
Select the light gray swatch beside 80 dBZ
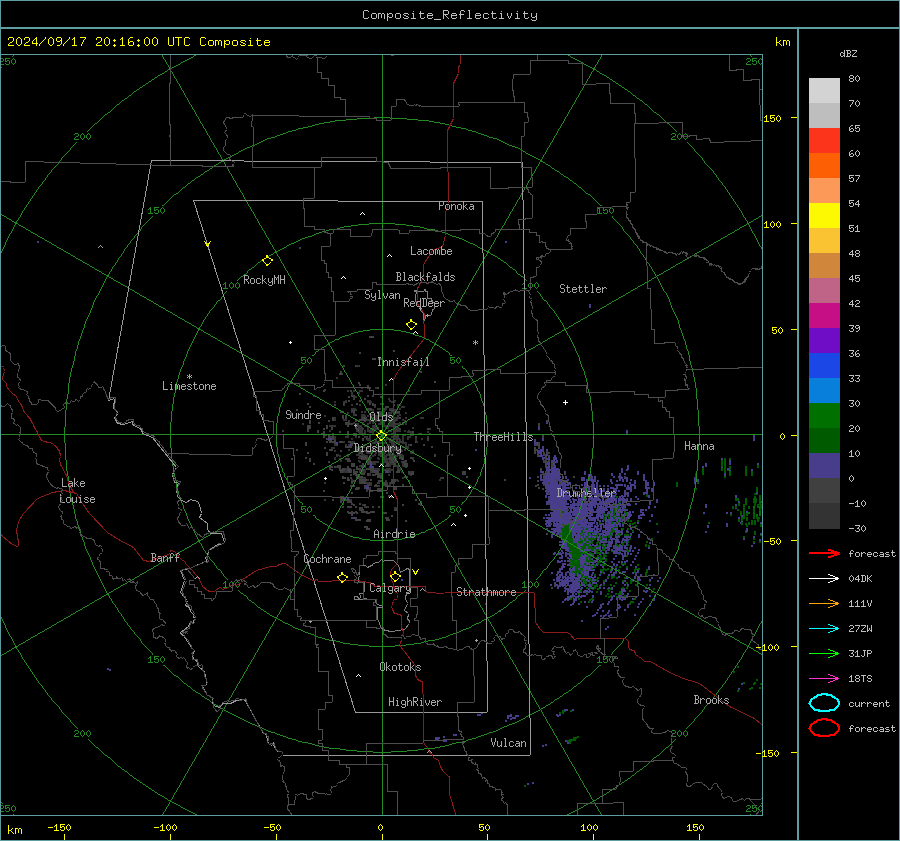tap(824, 91)
